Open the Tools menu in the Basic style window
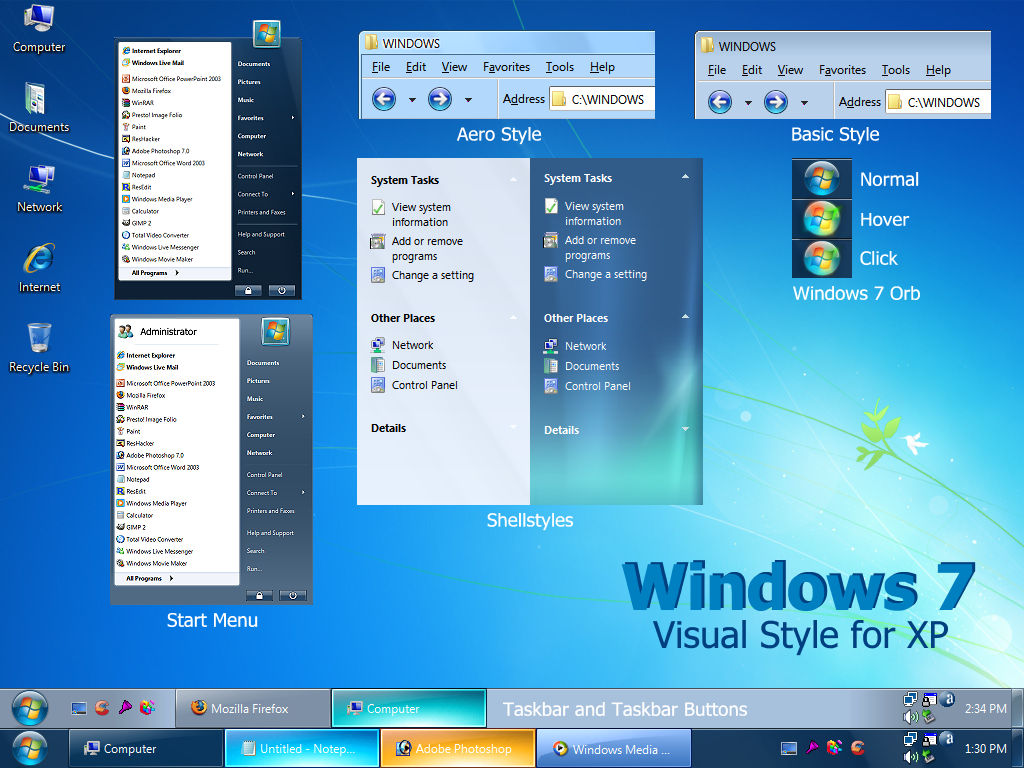 click(x=895, y=70)
